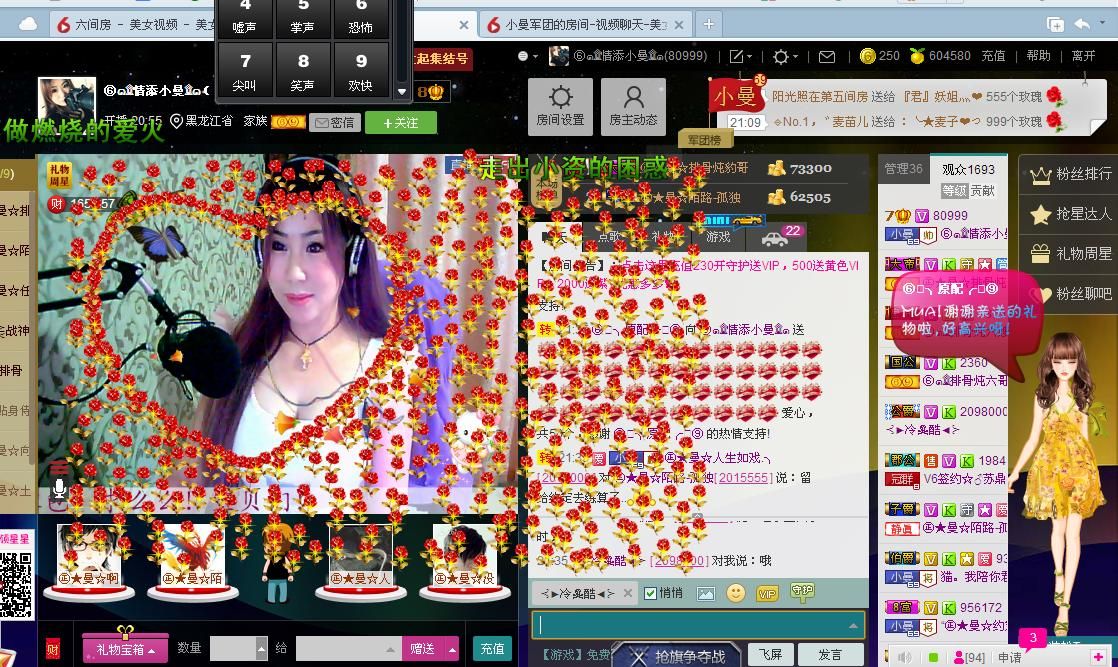
Task: Click the green +关注 follow button
Action: pyautogui.click(x=401, y=122)
